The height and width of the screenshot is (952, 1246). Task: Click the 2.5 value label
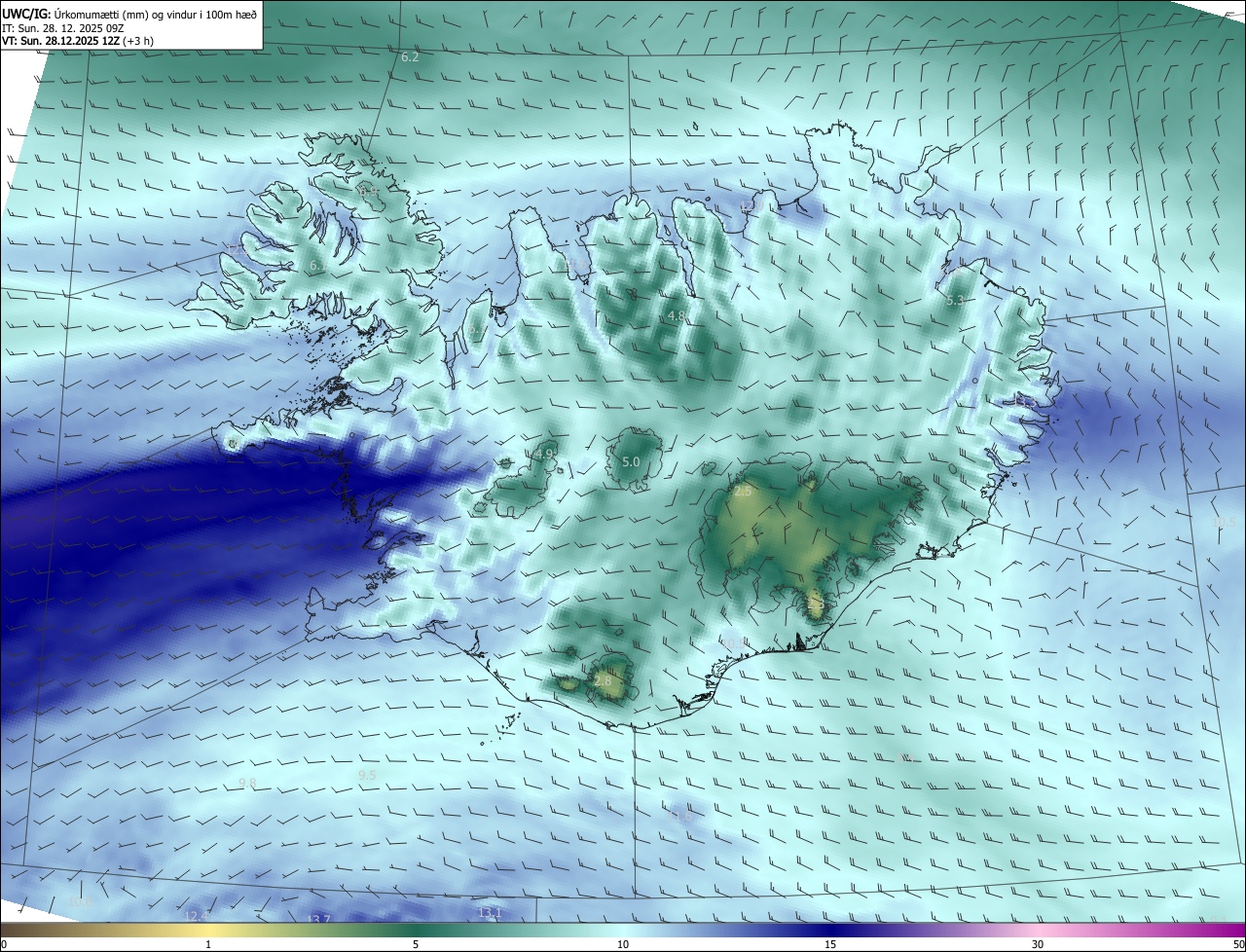pos(743,493)
